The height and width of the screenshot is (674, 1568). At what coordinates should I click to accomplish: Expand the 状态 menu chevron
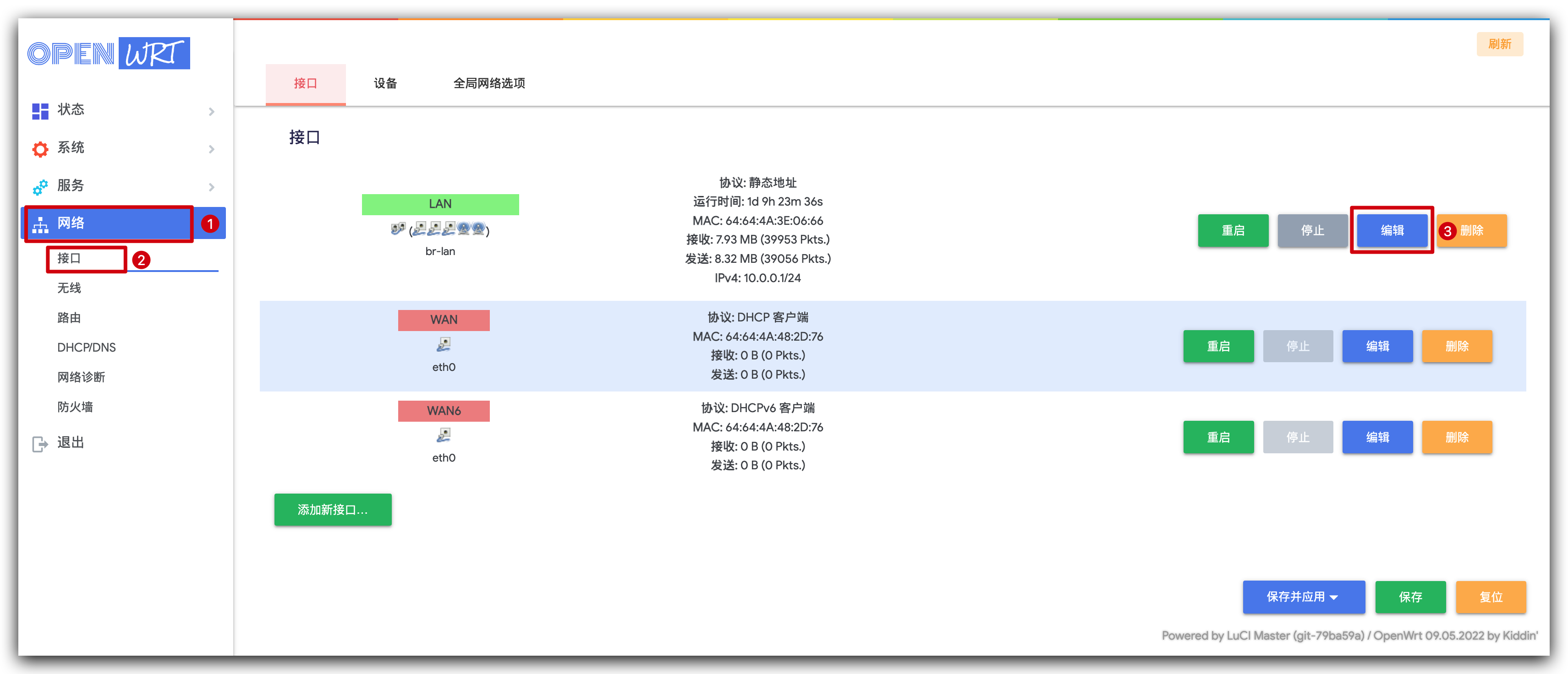pyautogui.click(x=211, y=111)
